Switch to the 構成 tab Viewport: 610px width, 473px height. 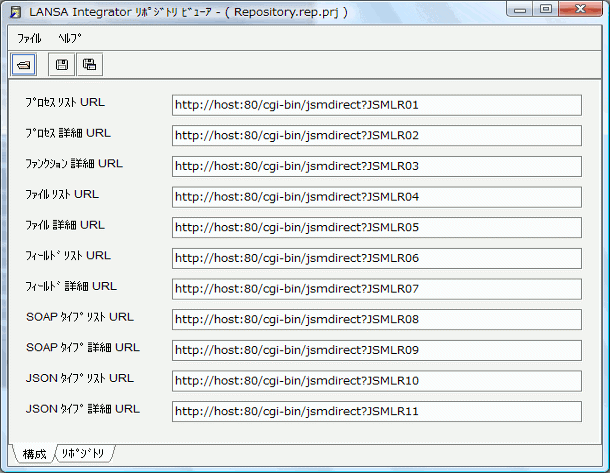(x=34, y=454)
